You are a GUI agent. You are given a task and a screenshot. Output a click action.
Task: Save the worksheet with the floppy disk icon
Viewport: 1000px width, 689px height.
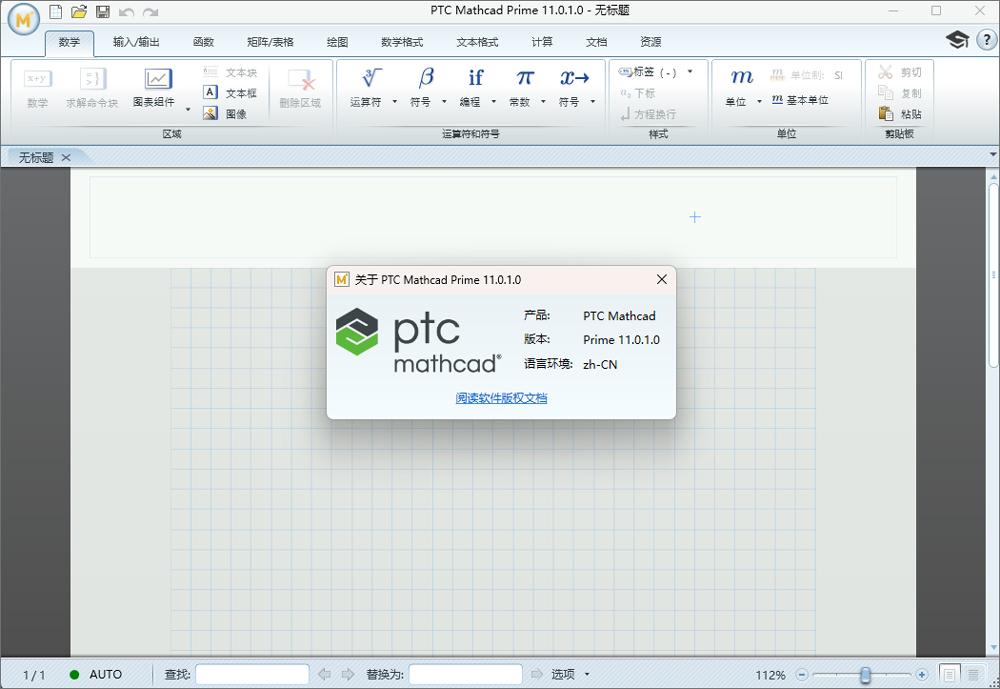103,11
